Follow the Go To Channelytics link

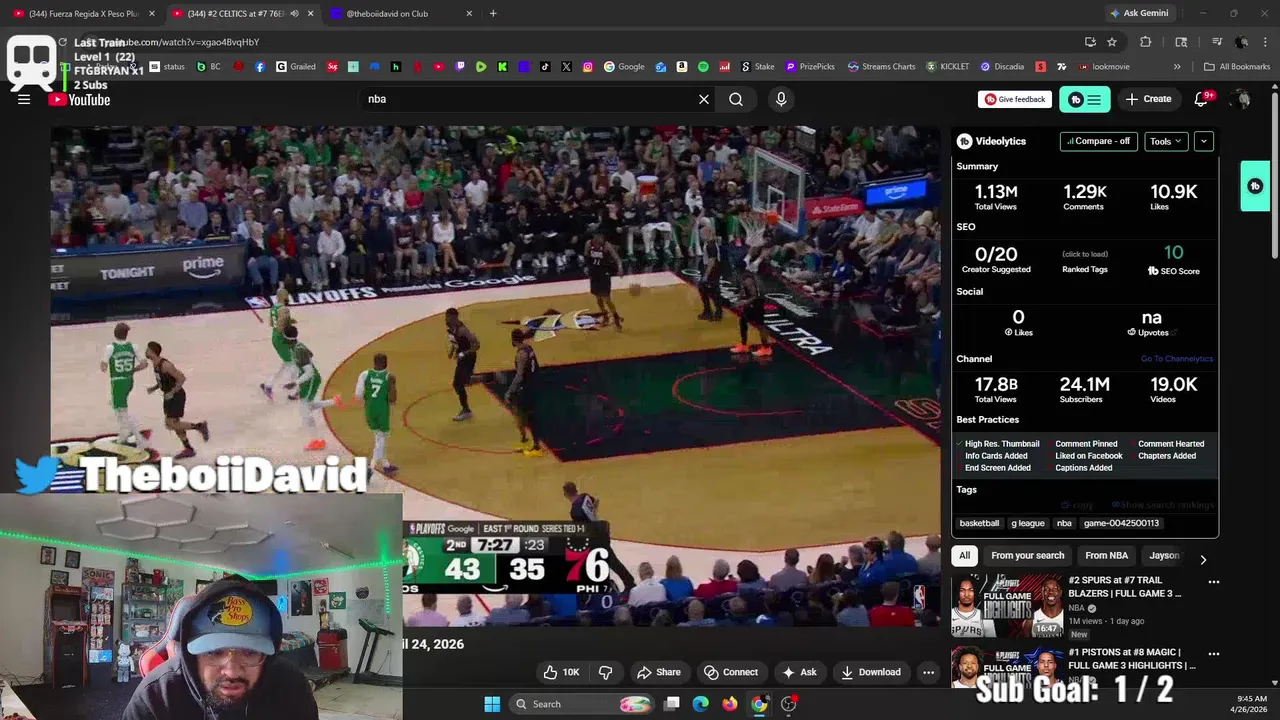[1176, 359]
